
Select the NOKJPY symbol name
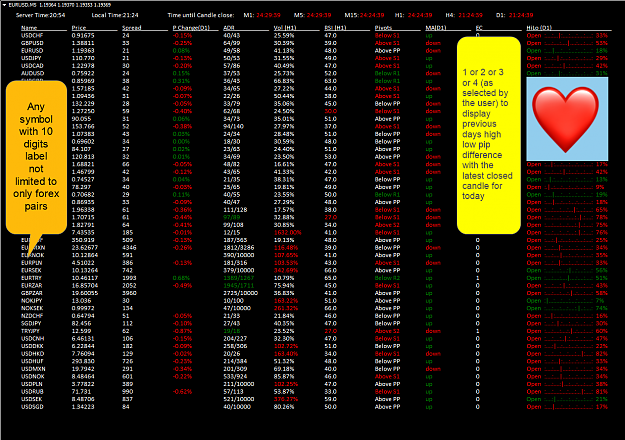31,301
